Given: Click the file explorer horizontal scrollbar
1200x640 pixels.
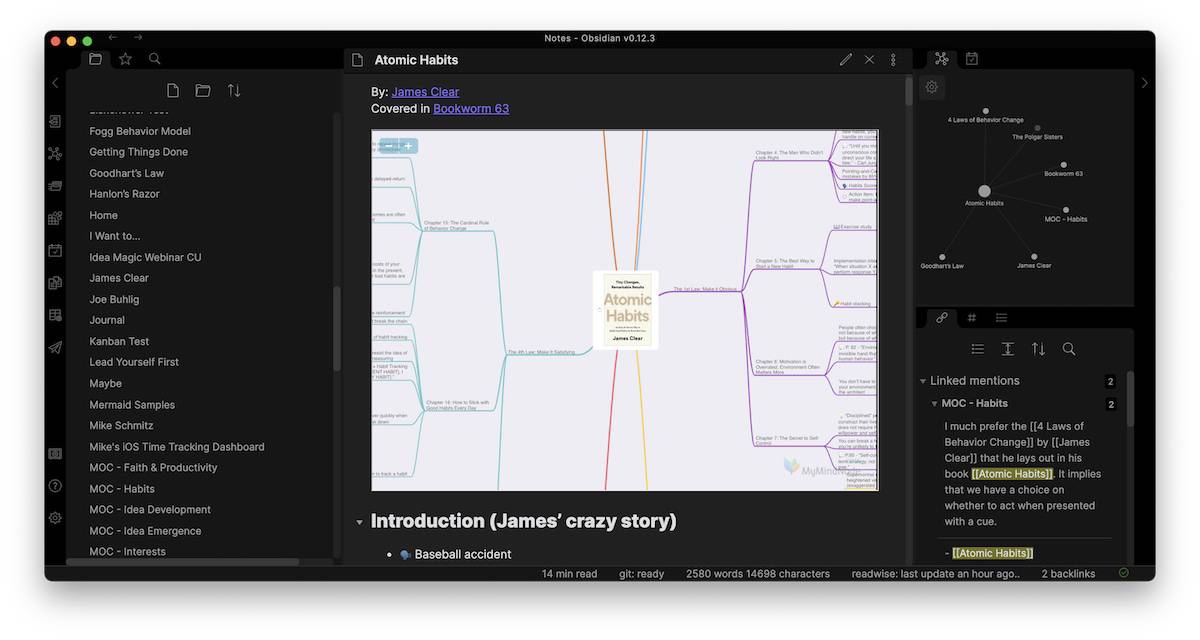Looking at the screenshot, I should tap(183, 562).
